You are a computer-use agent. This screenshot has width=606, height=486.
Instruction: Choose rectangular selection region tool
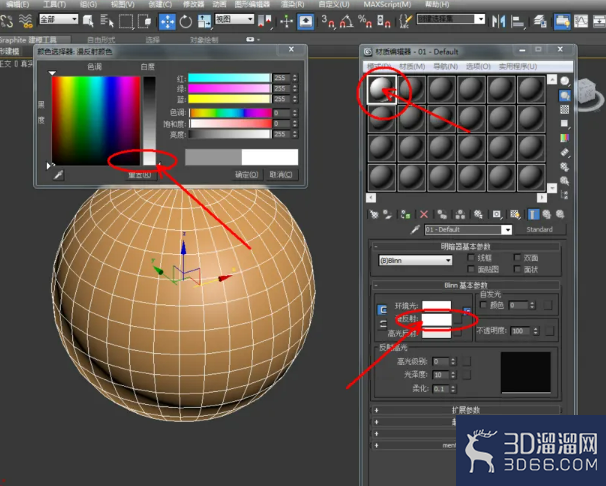126,21
